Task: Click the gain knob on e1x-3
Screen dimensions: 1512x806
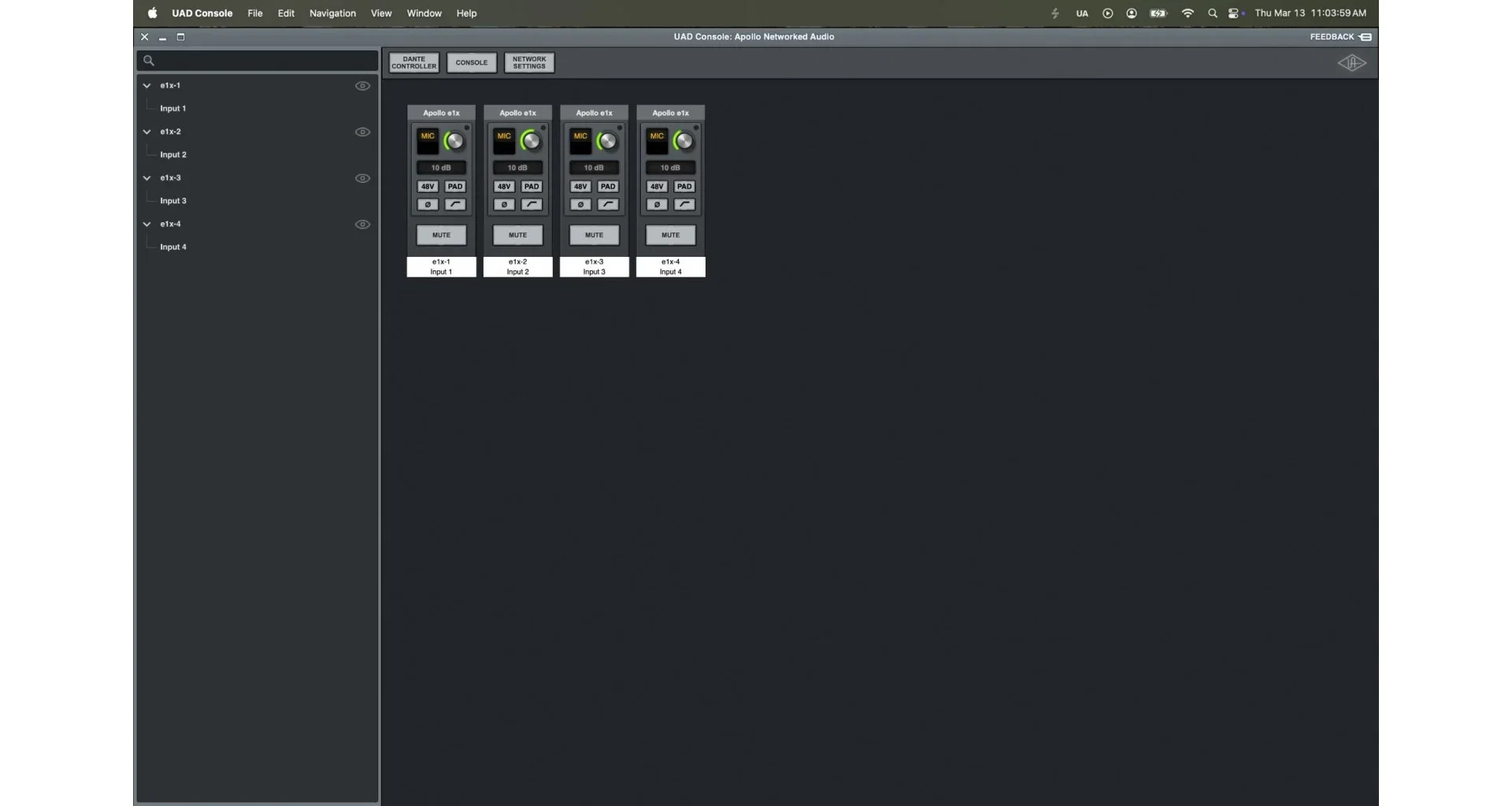Action: click(x=607, y=141)
